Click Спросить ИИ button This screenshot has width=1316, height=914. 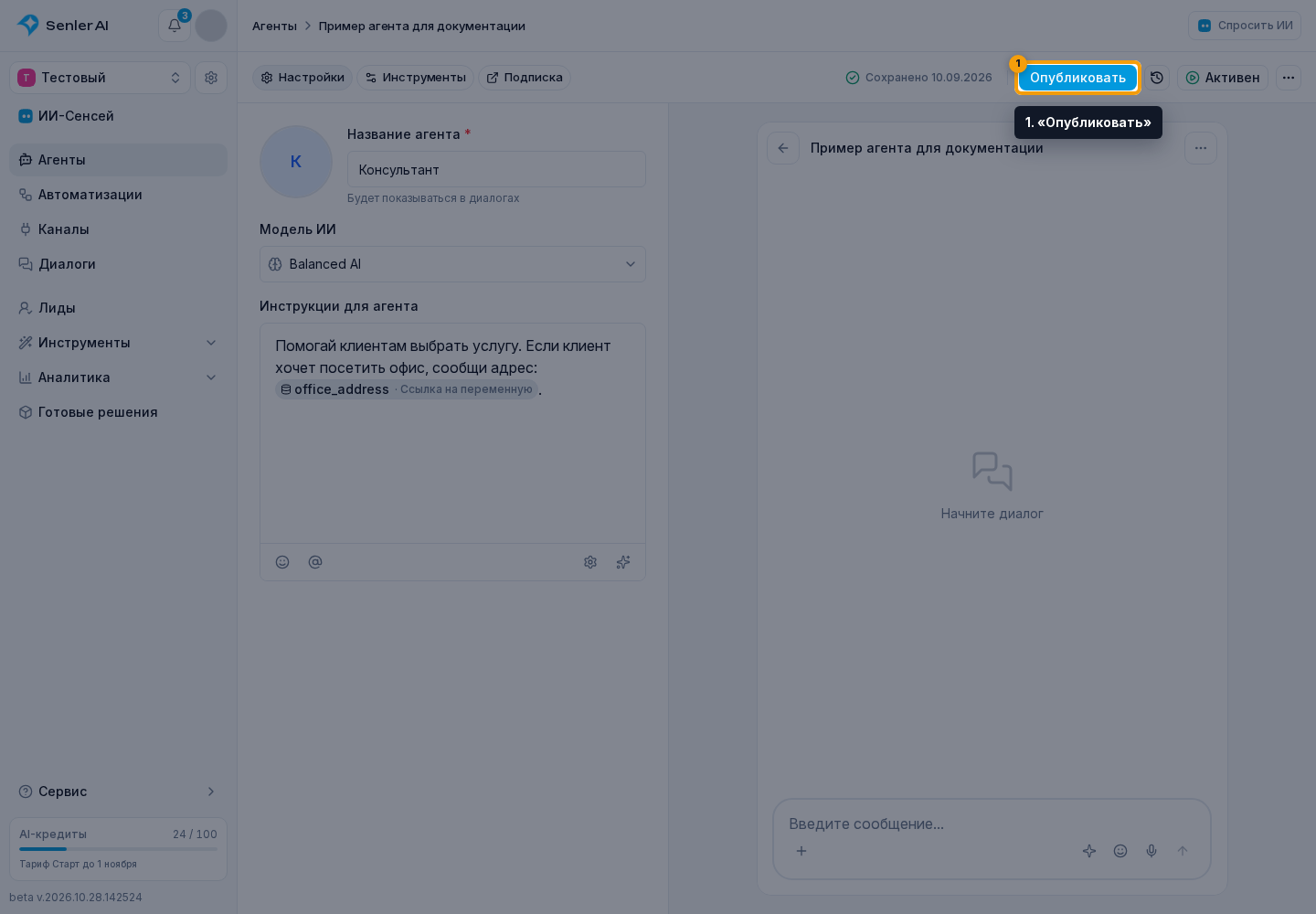[x=1245, y=26]
